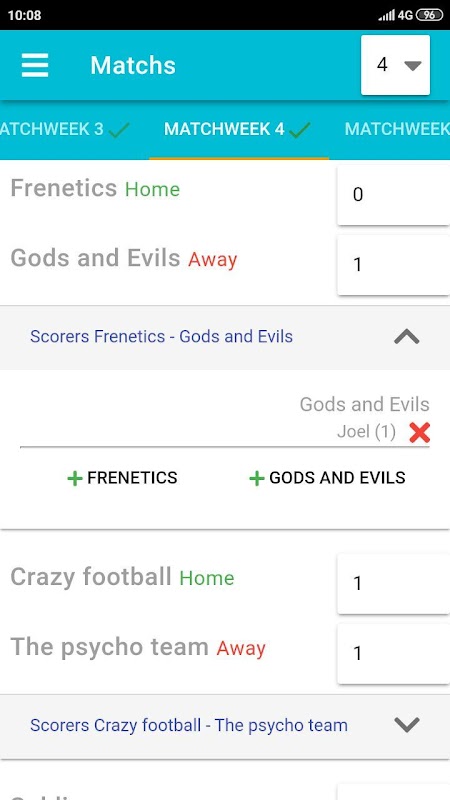Viewport: 450px width, 800px height.
Task: Edit the Crazy football home score field
Action: coord(393,583)
